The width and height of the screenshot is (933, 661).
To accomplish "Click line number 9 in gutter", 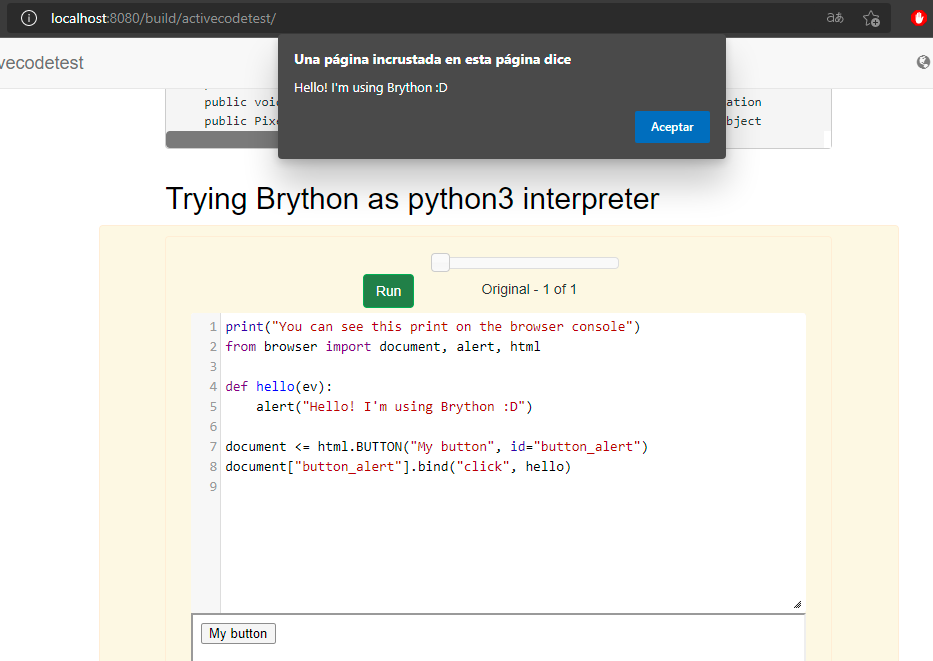I will point(213,487).
